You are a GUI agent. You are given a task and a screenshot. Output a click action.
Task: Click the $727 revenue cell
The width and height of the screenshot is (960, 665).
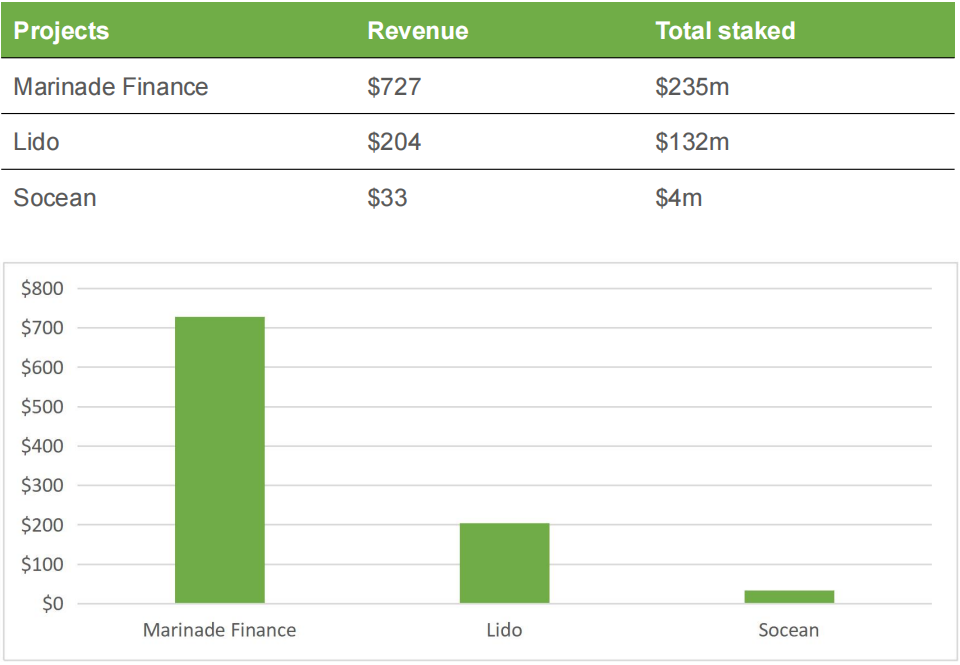(x=394, y=86)
